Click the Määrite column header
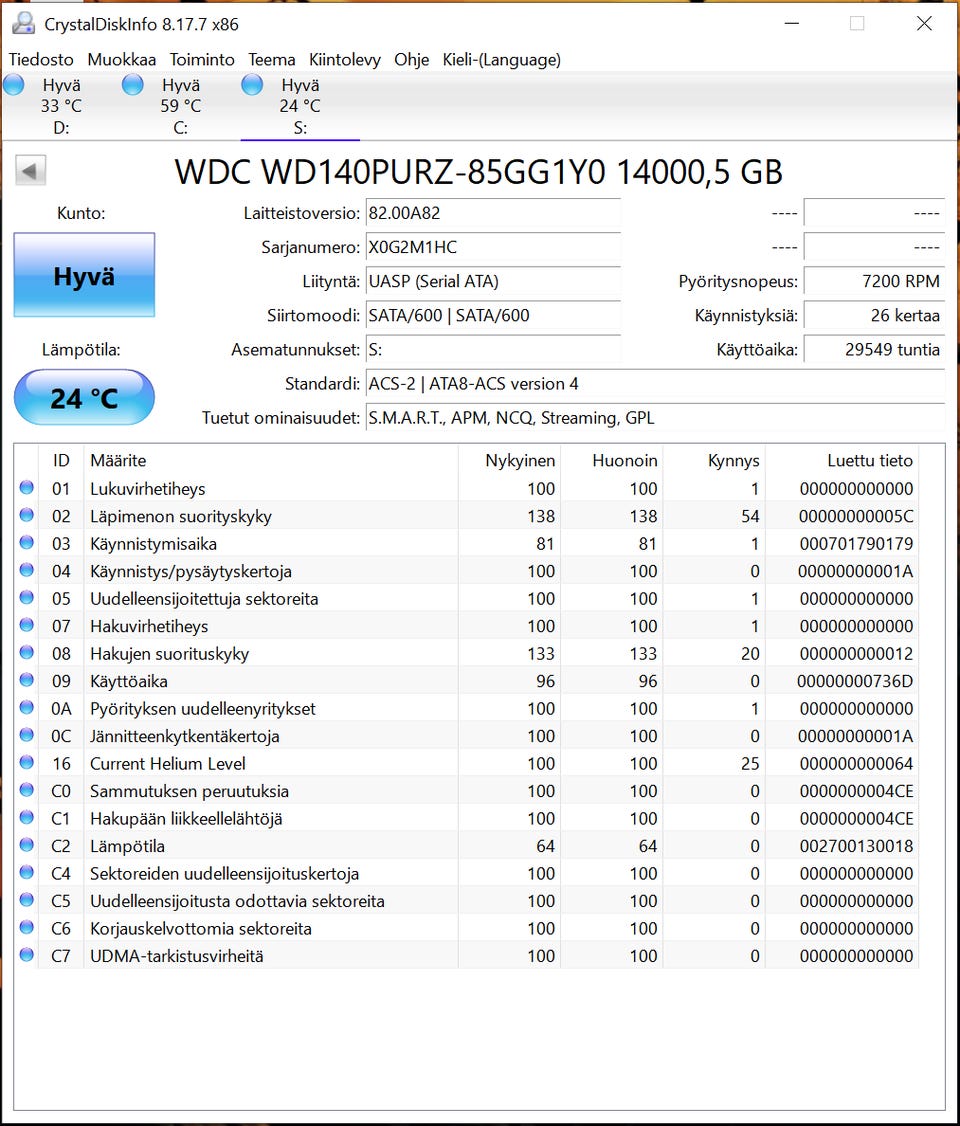This screenshot has width=960, height=1126. 271,460
